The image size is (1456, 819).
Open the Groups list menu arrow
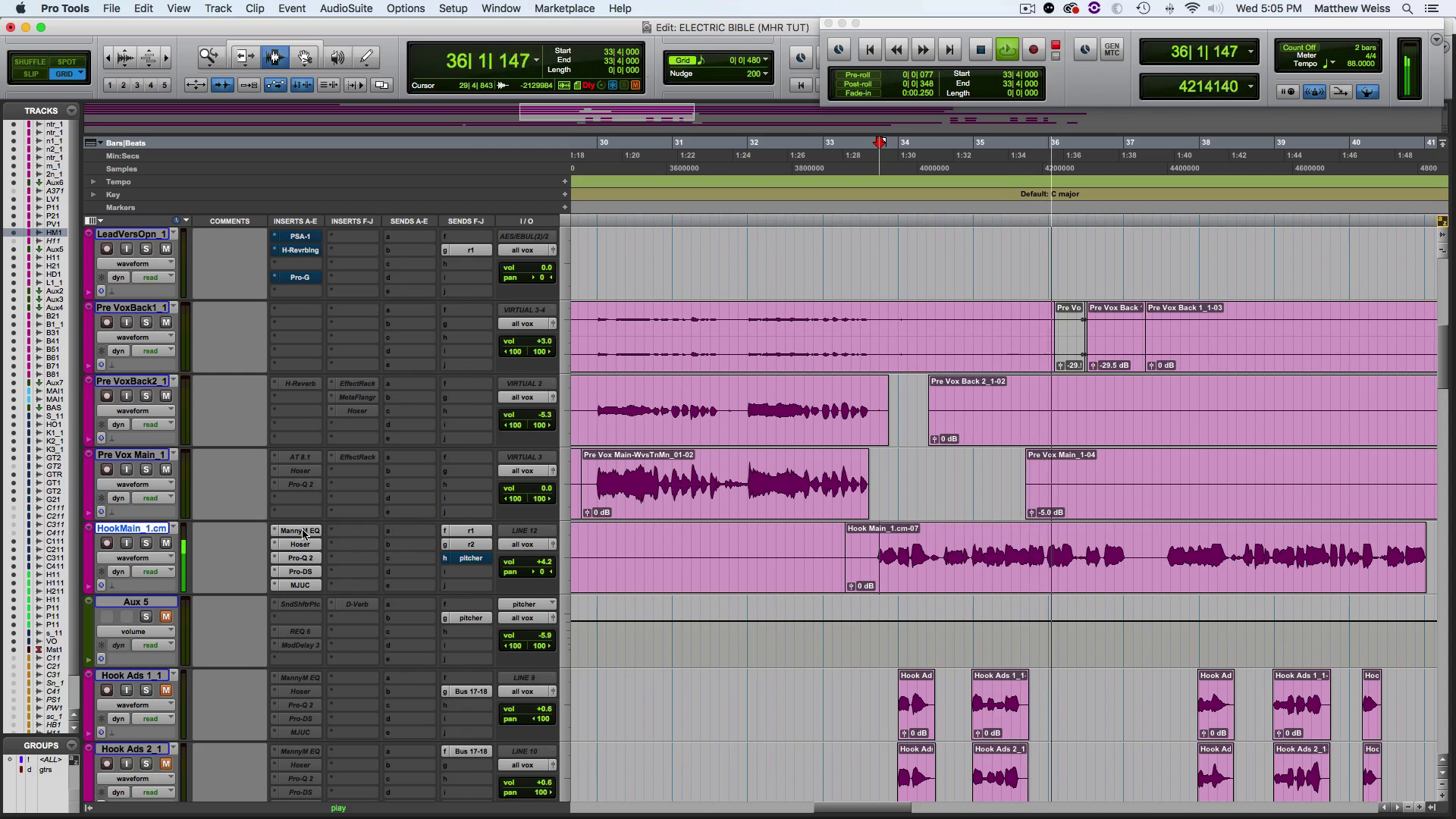(71, 745)
